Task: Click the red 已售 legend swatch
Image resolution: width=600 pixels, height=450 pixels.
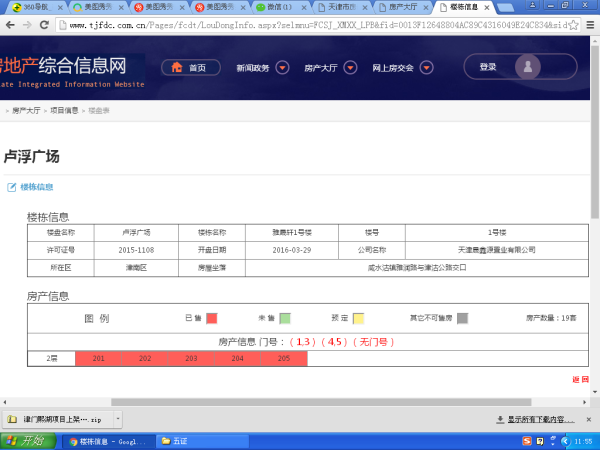Action: [x=212, y=318]
